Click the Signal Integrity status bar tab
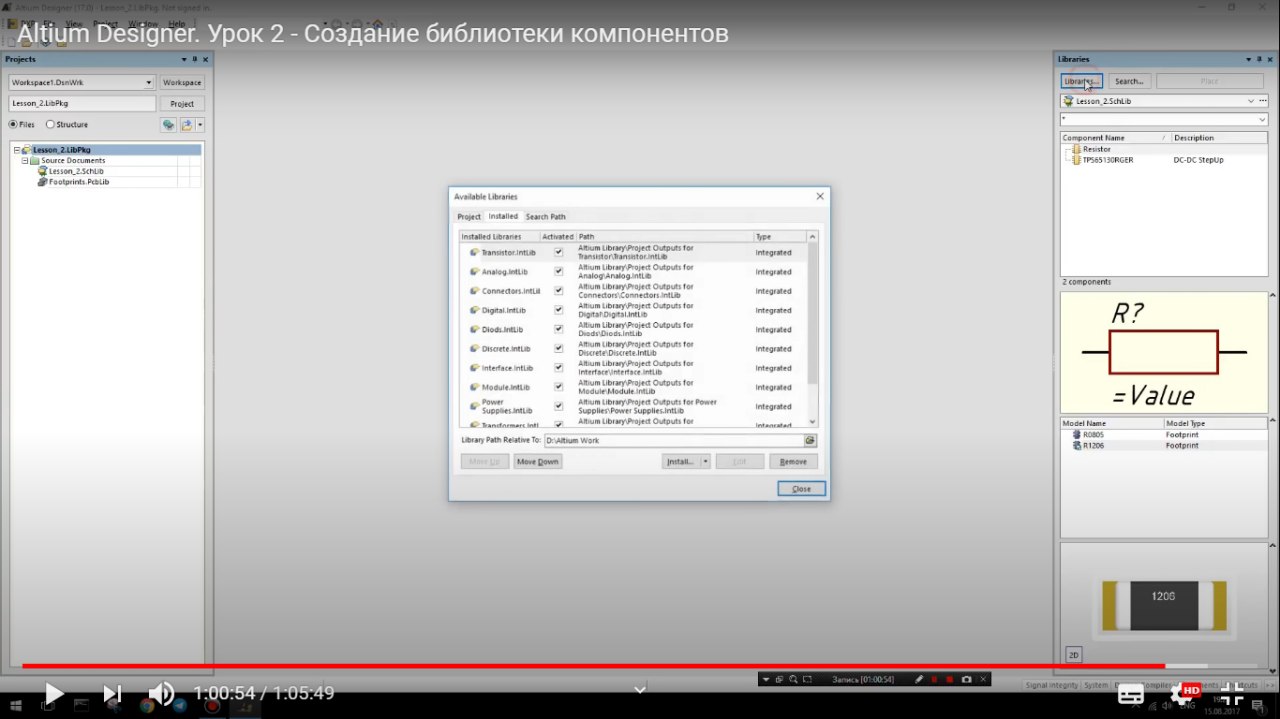The width and height of the screenshot is (1280, 719). [x=1051, y=685]
